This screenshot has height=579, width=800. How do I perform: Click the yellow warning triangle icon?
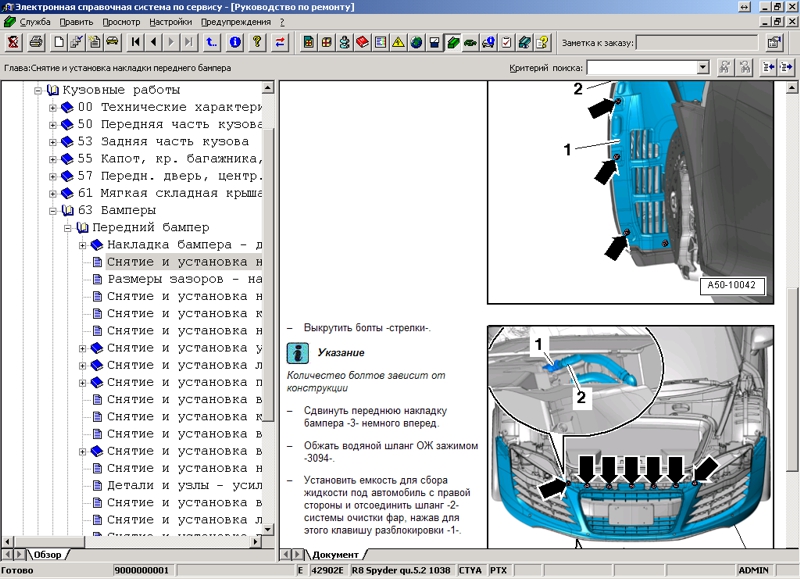[398, 42]
